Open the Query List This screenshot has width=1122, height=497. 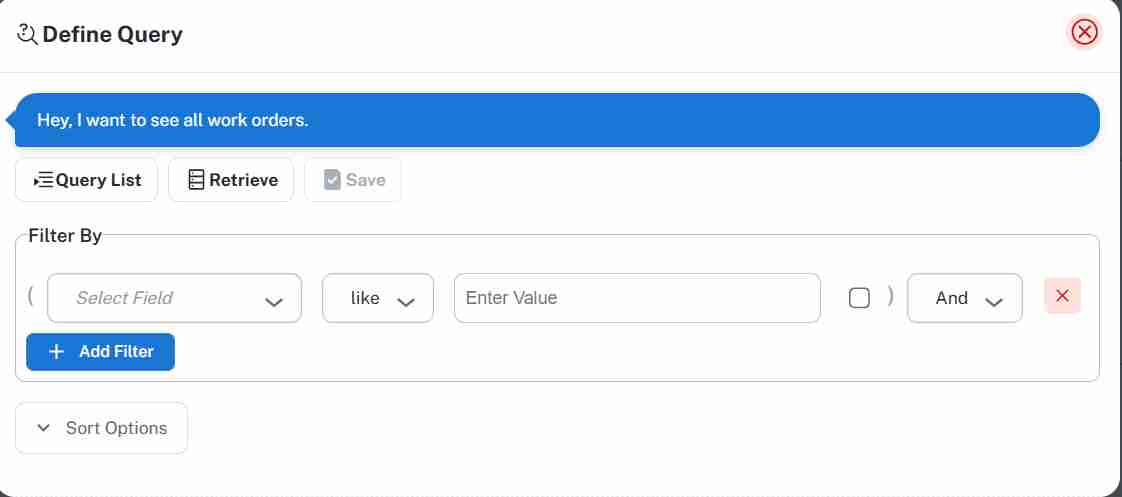point(86,180)
